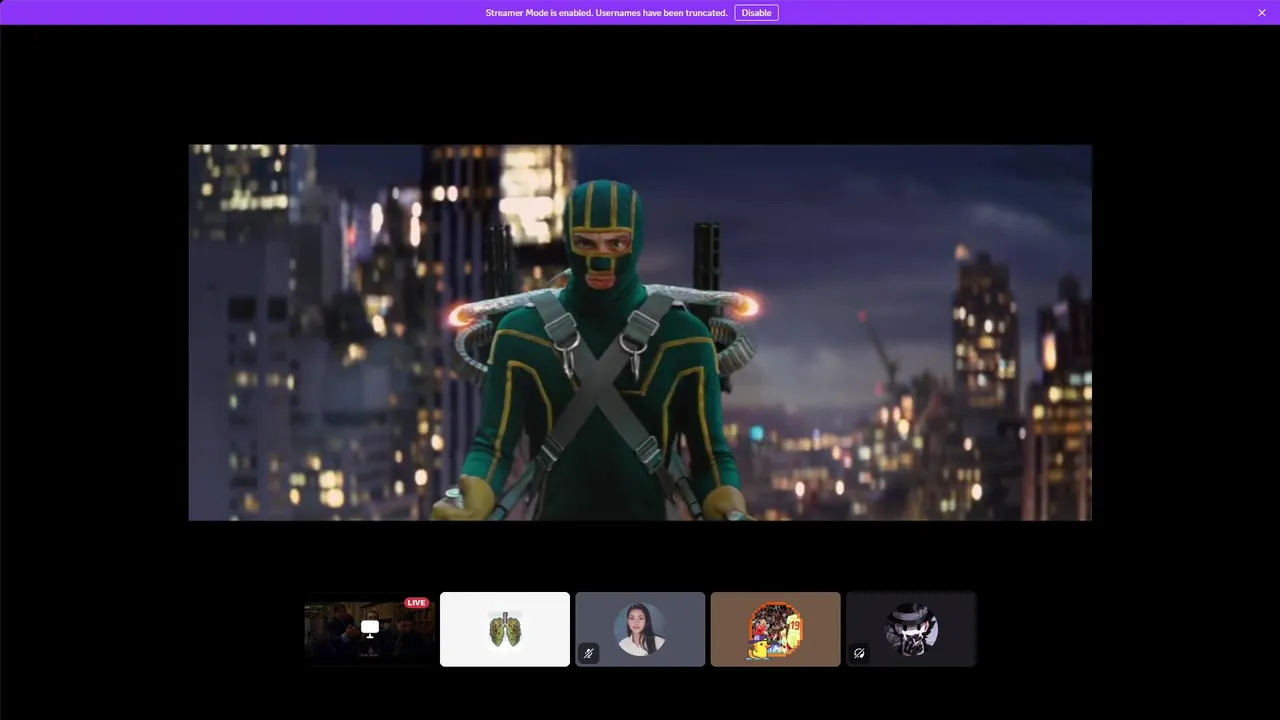Image resolution: width=1280 pixels, height=720 pixels.
Task: Click the red LIVE badge
Action: 417,603
